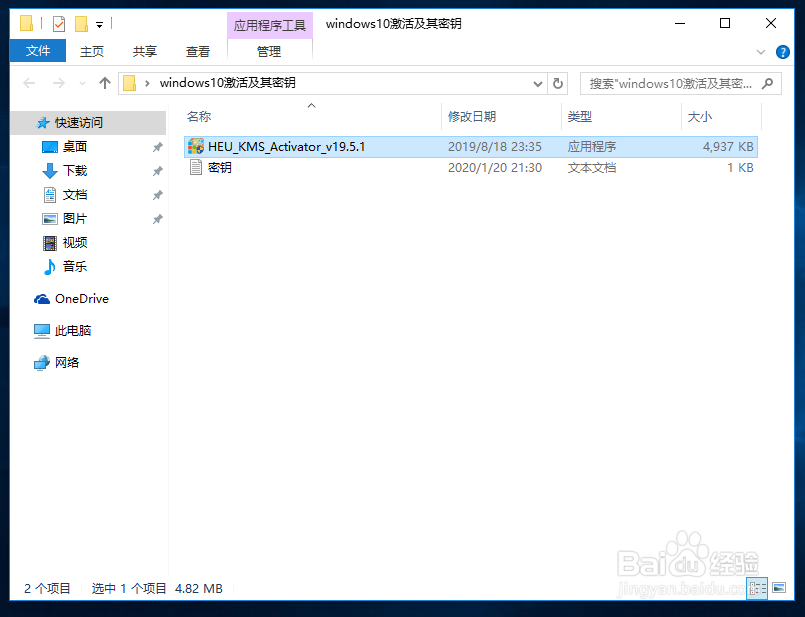Image resolution: width=805 pixels, height=617 pixels.
Task: Click the pin icon next to 桌面
Action: coord(158,147)
